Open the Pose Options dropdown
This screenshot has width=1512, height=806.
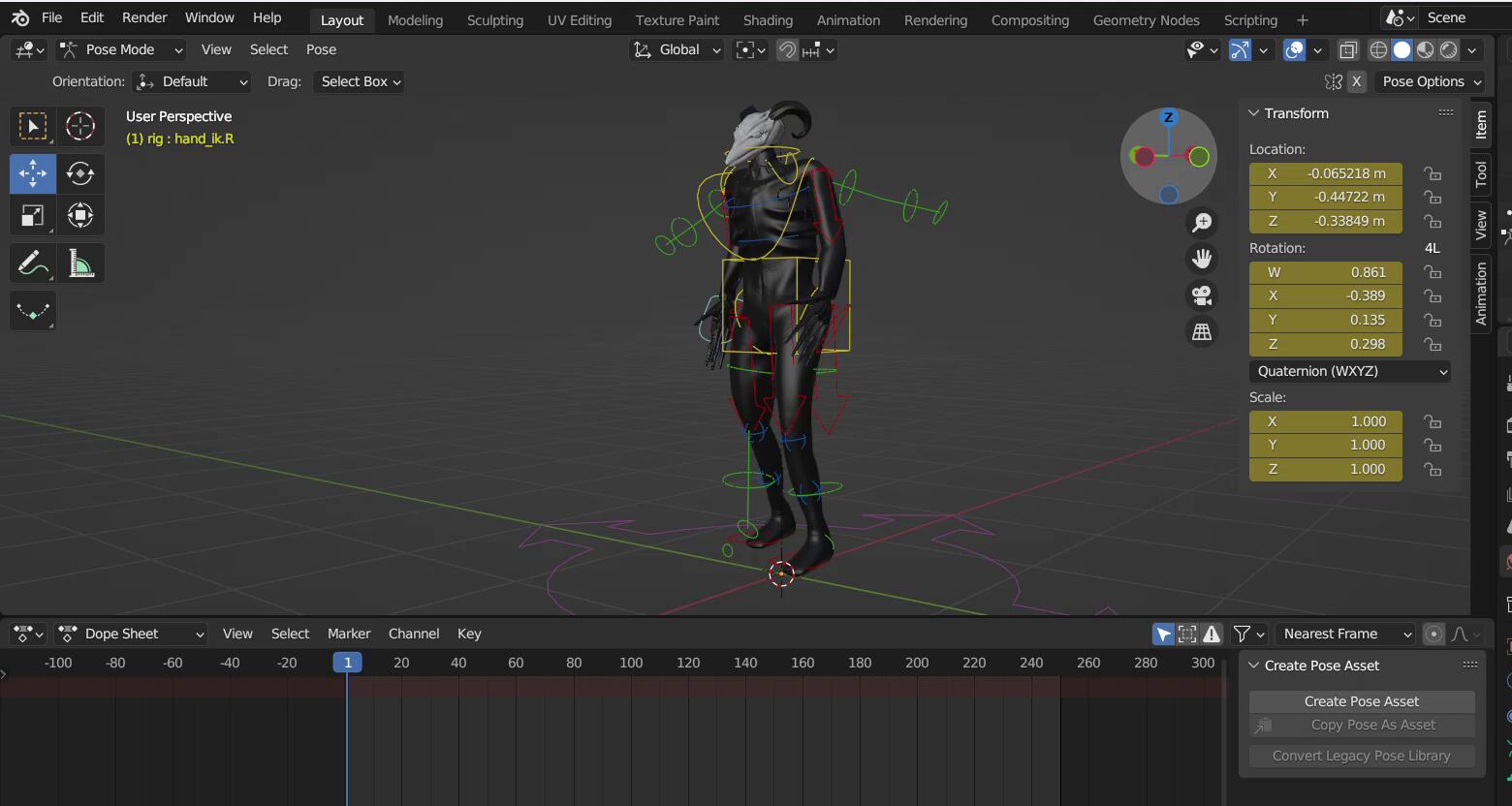1430,81
